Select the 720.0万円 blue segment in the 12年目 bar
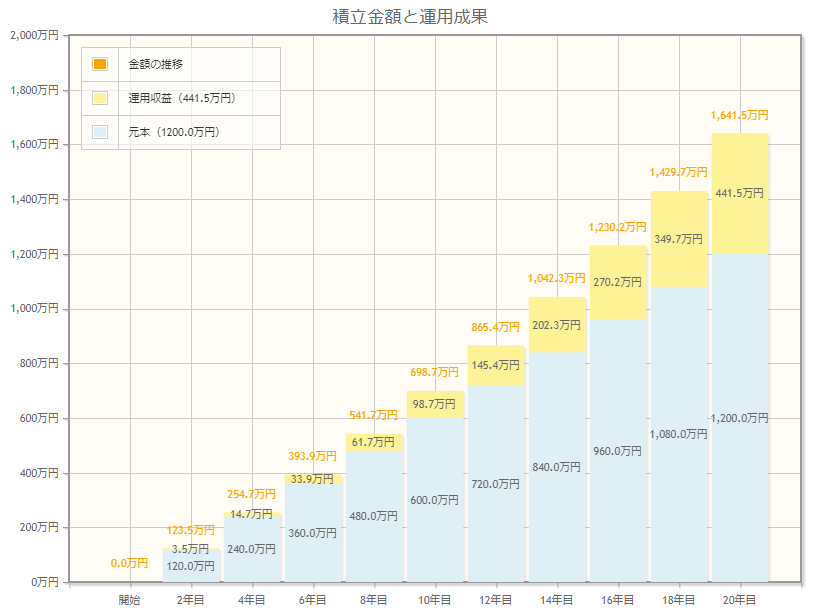 (496, 484)
